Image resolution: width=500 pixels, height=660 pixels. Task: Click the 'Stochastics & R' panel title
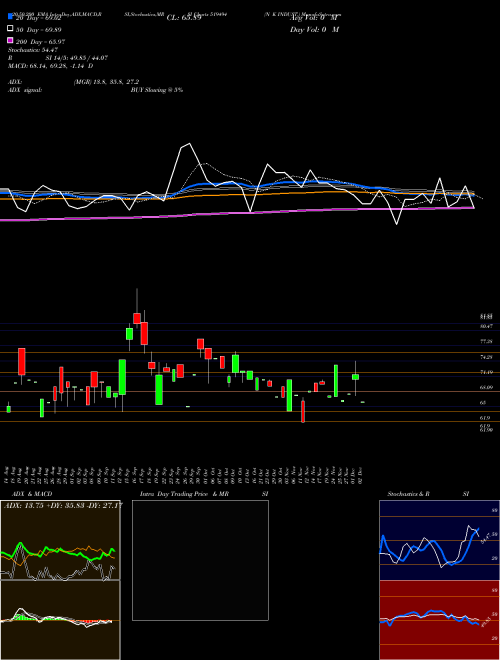tap(408, 494)
